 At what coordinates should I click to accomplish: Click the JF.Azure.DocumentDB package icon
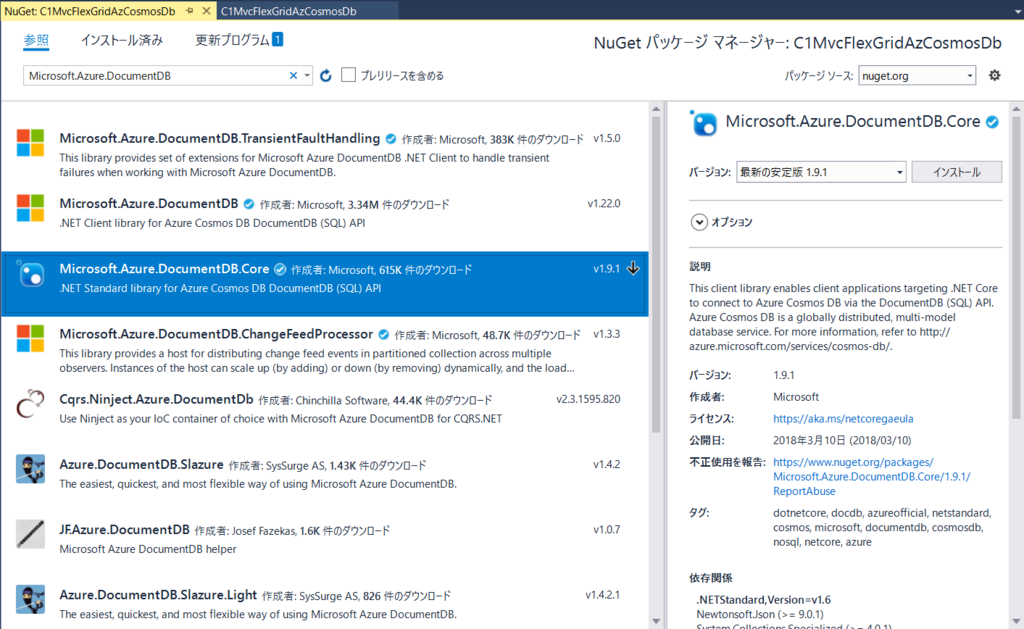(x=30, y=534)
